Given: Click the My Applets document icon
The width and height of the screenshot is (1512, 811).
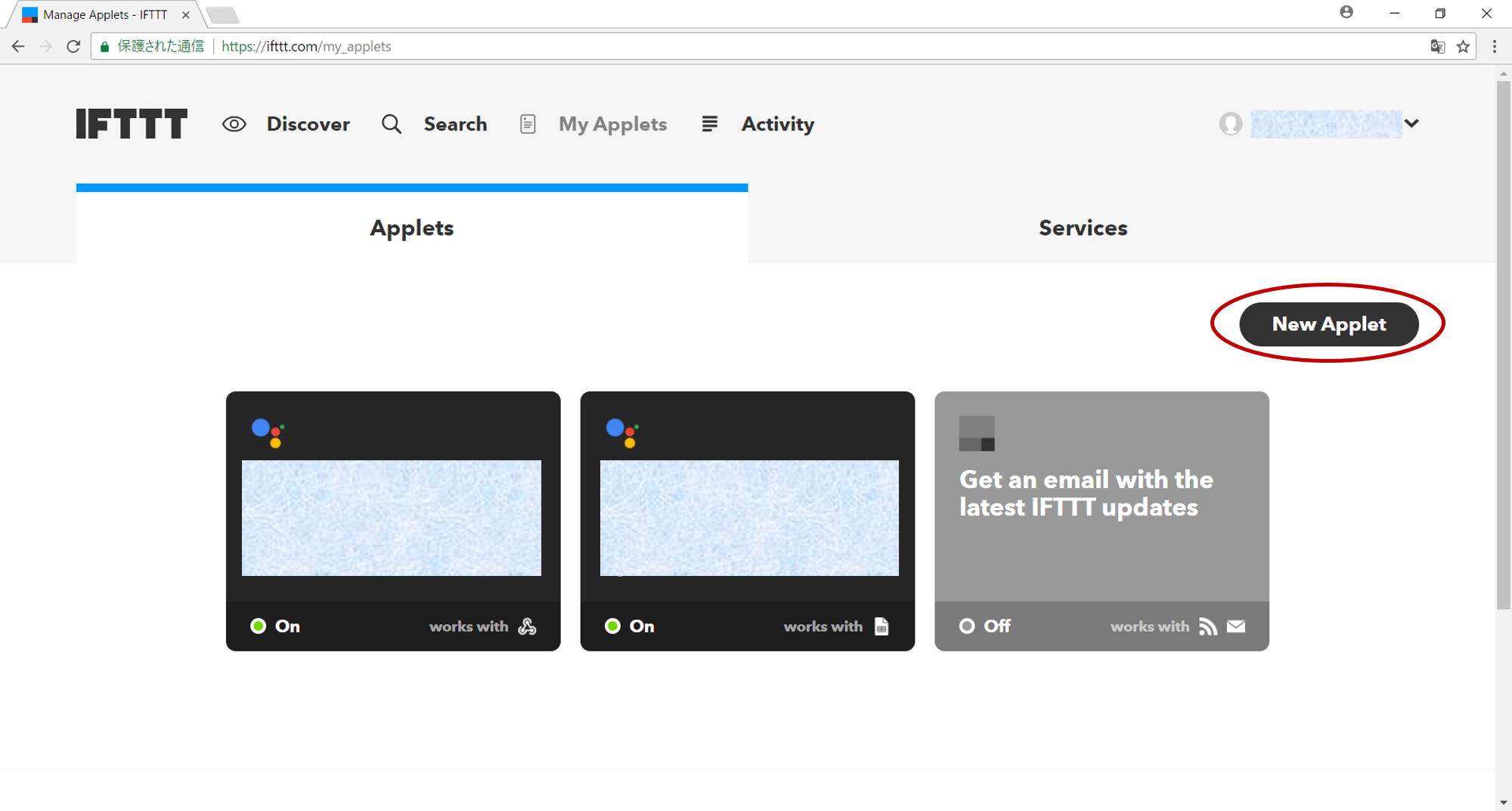Looking at the screenshot, I should (528, 124).
